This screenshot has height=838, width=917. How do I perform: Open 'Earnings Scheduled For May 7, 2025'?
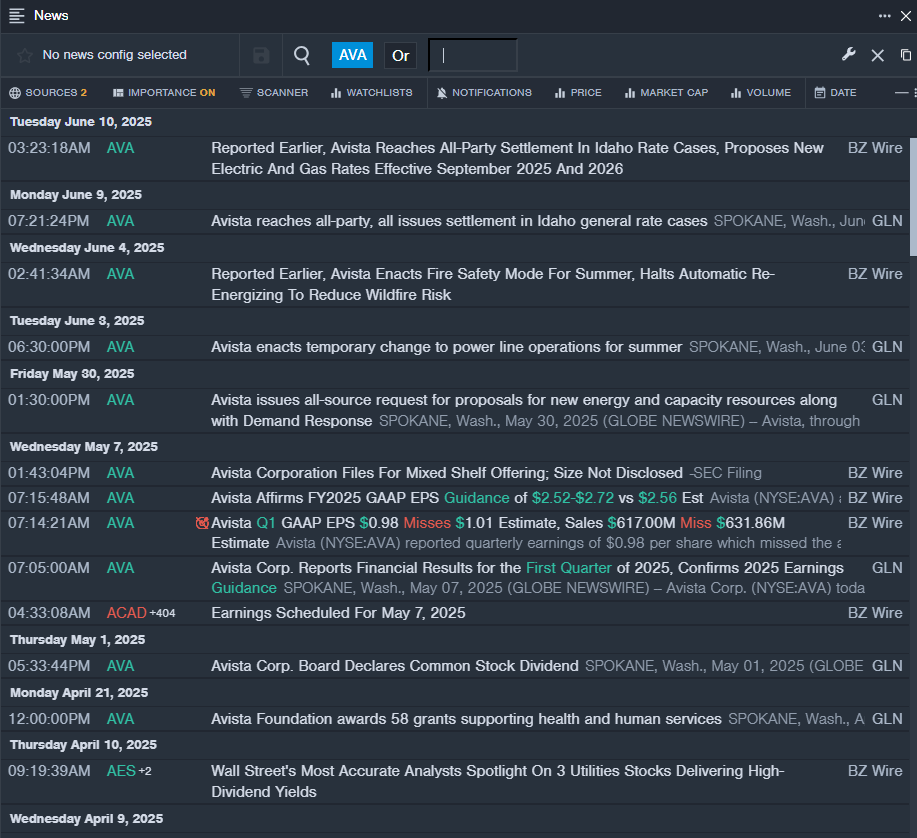pyautogui.click(x=338, y=613)
